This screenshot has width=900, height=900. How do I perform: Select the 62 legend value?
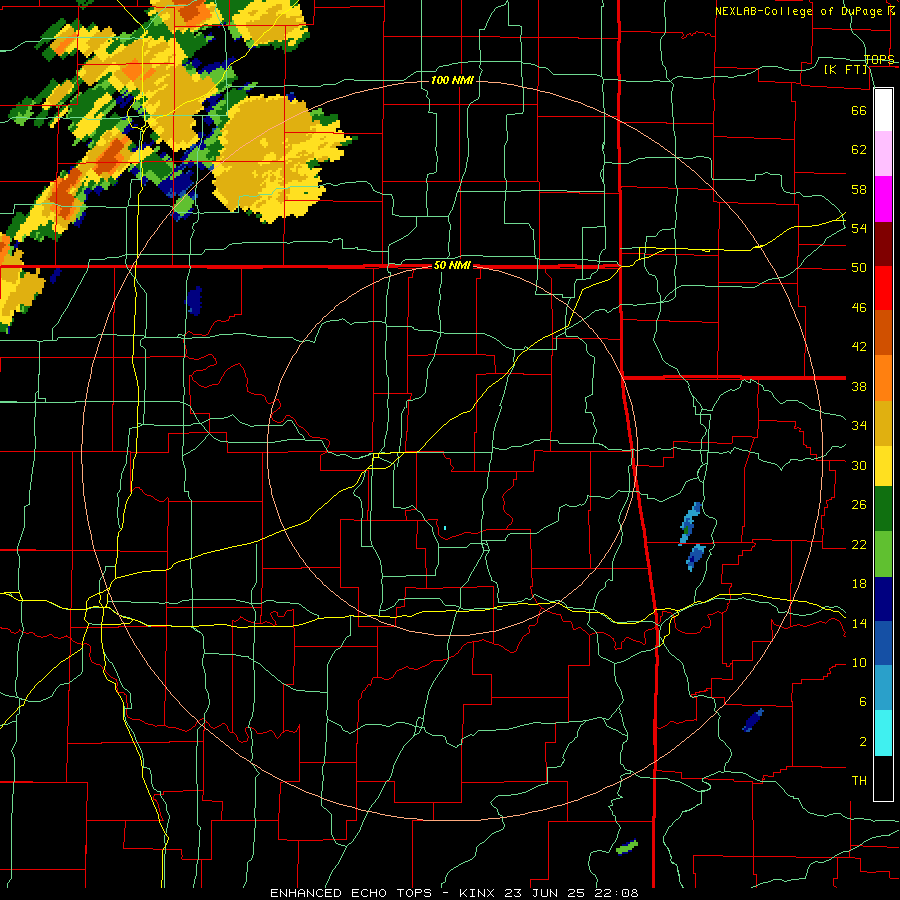point(859,150)
